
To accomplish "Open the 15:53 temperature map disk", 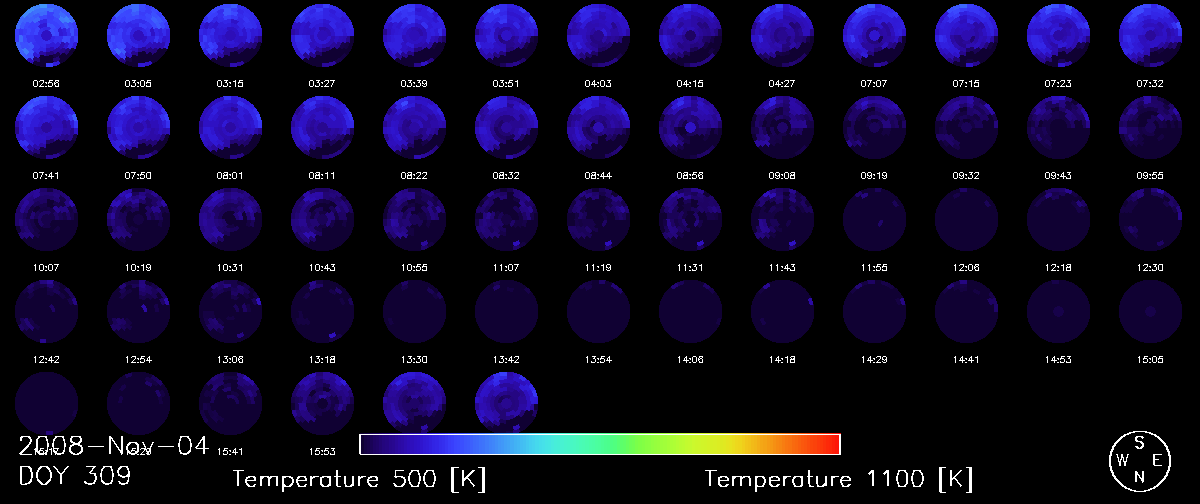I will tap(322, 404).
